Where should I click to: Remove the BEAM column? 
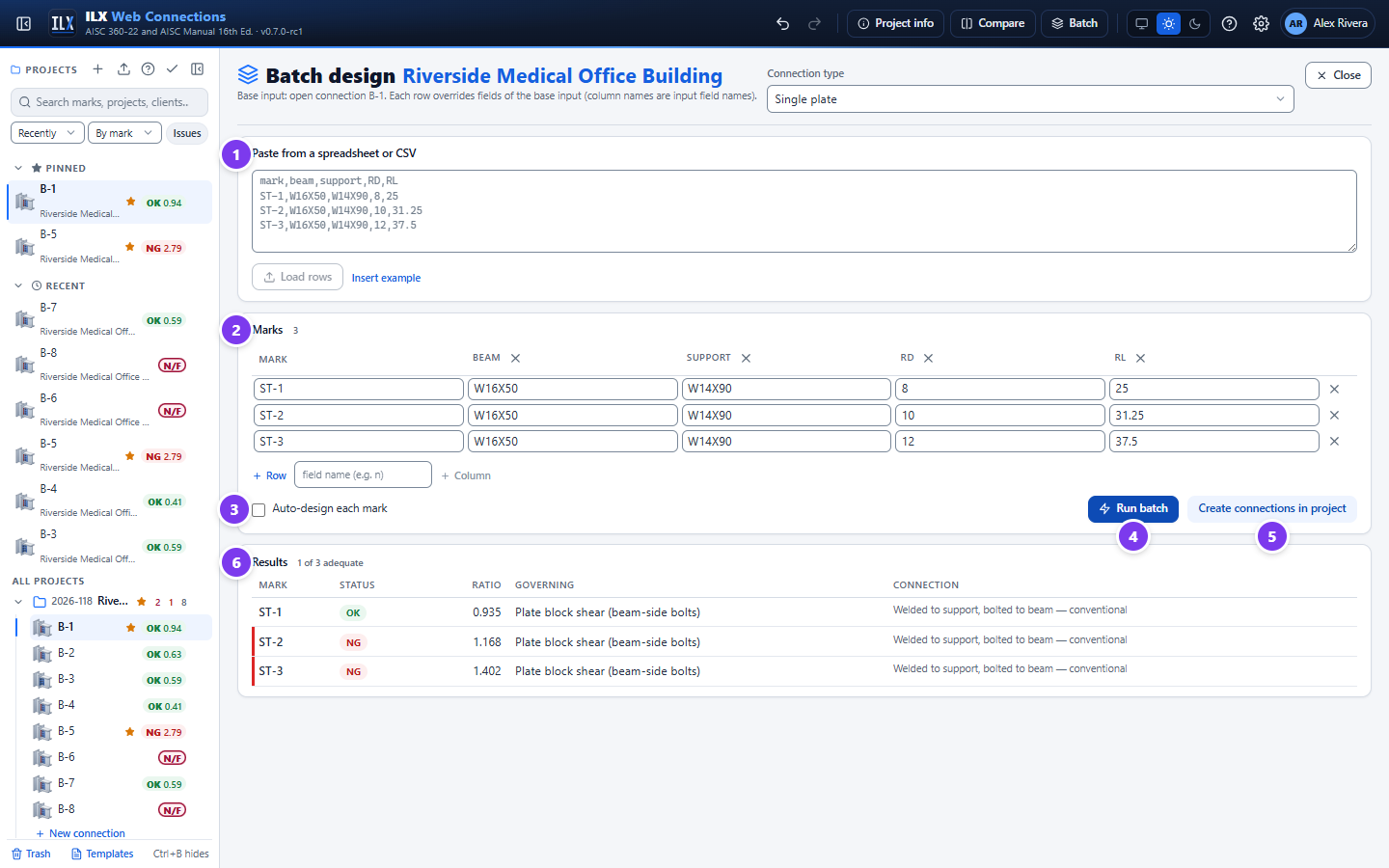[x=515, y=358]
